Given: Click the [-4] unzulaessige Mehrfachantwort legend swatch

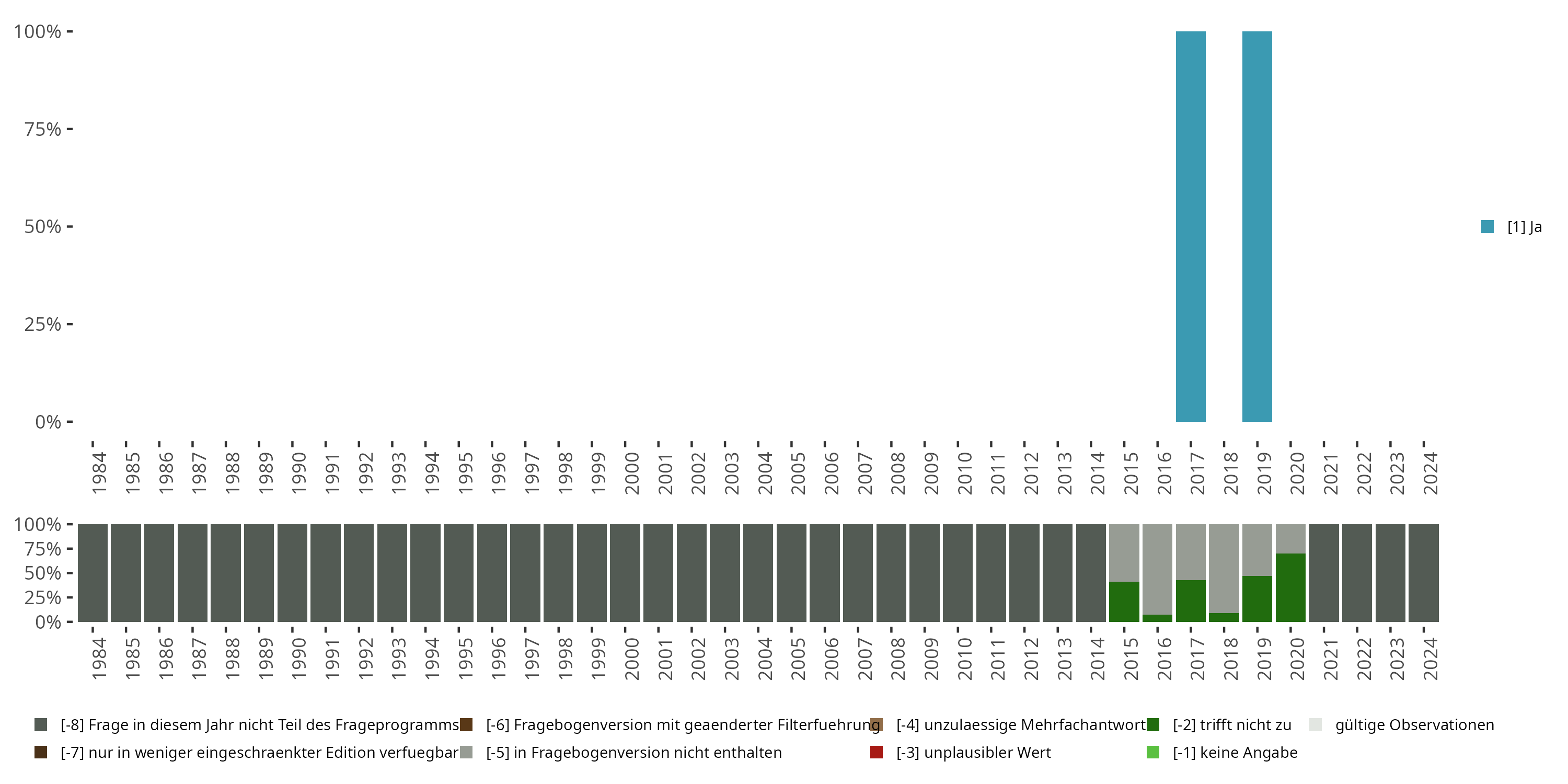Looking at the screenshot, I should pyautogui.click(x=877, y=724).
